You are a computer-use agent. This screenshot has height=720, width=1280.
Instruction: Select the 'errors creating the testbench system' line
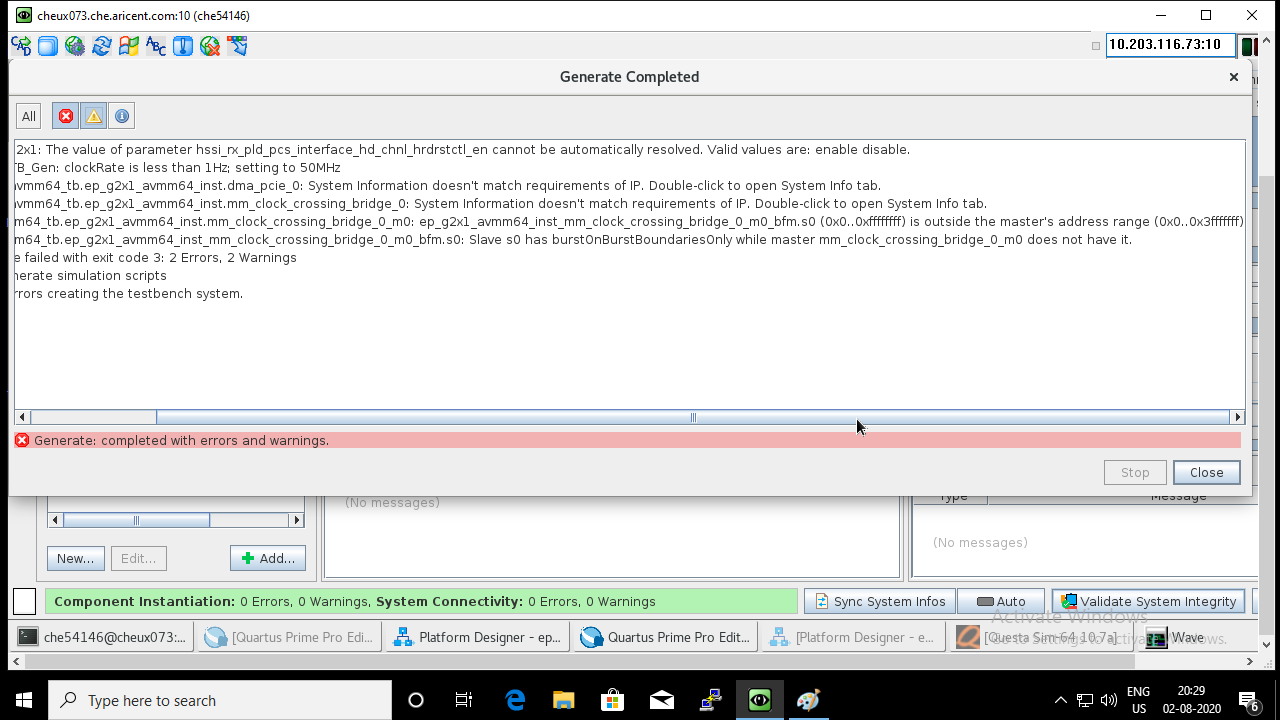129,294
